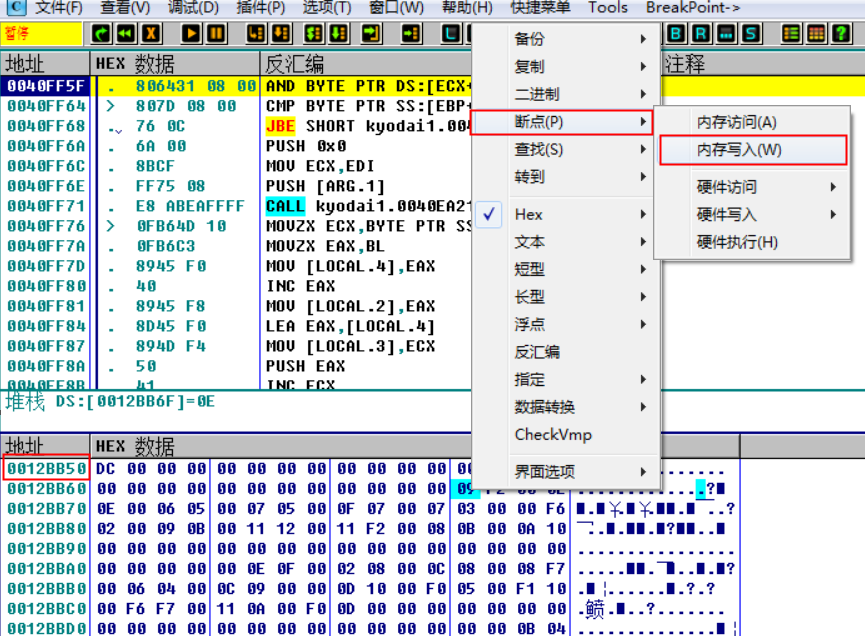Click the green Open file arrow toolbar icon
The width and height of the screenshot is (865, 636).
pyautogui.click(x=101, y=34)
